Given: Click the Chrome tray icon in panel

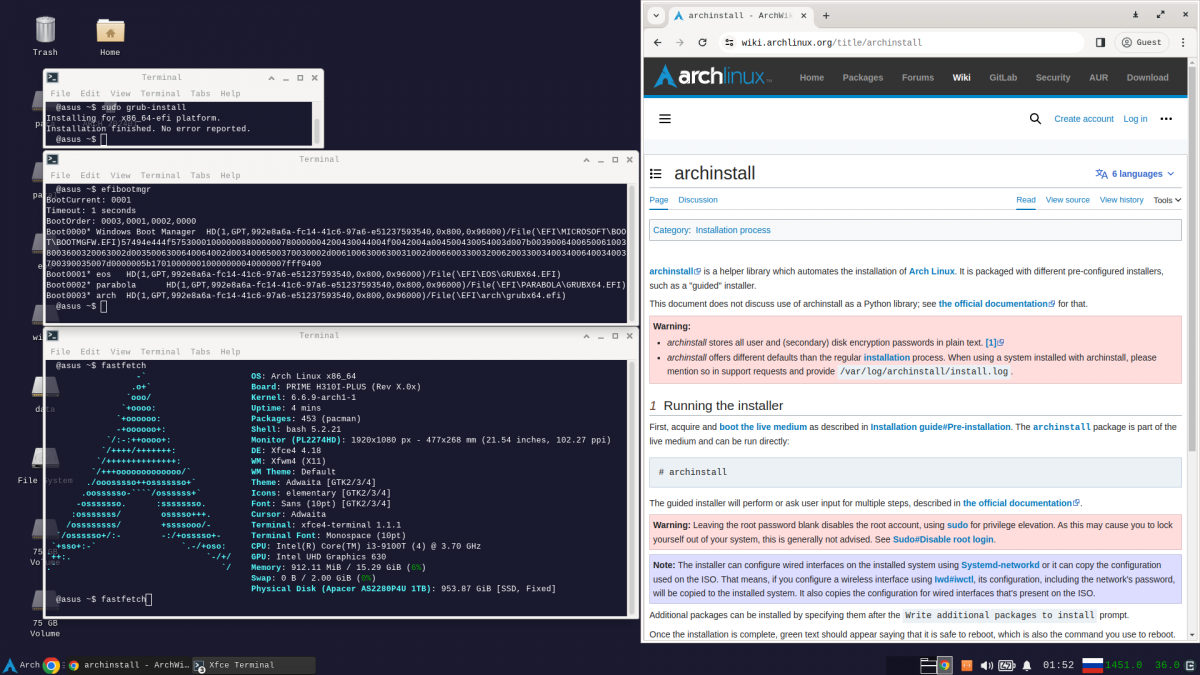Looking at the screenshot, I should (x=944, y=665).
